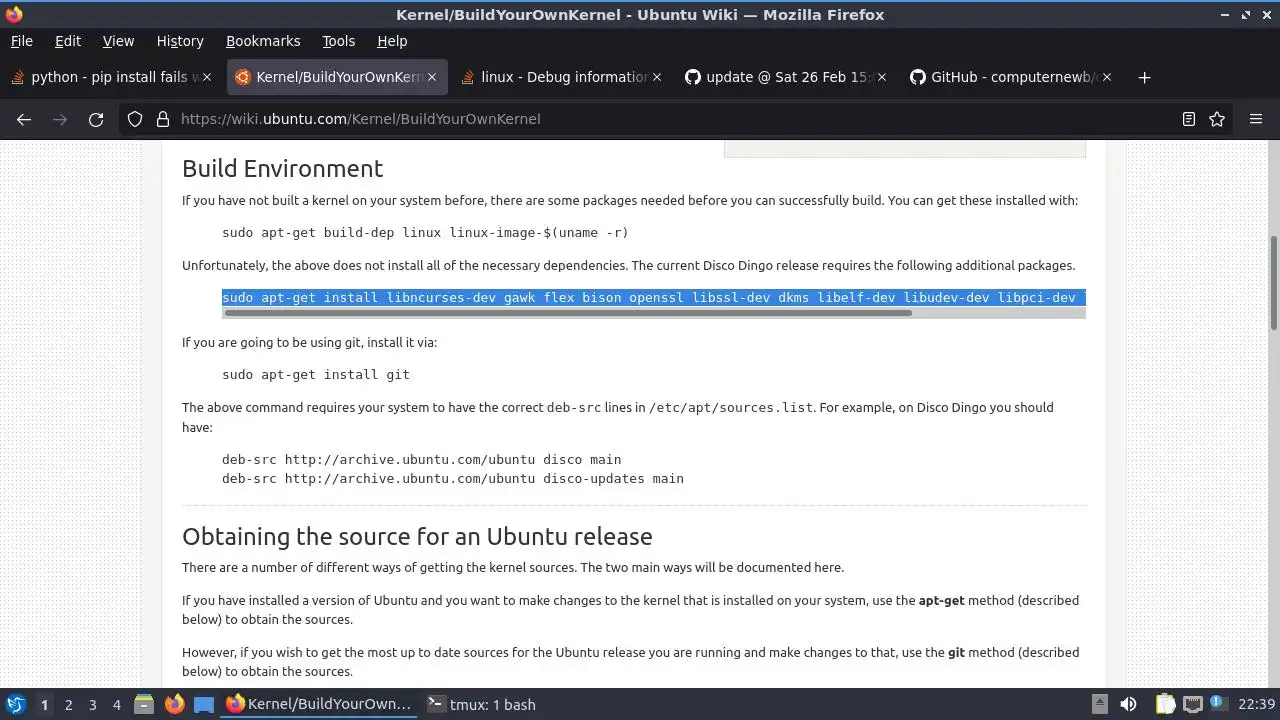The image size is (1280, 720).
Task: Open the View menu
Action: [x=118, y=41]
